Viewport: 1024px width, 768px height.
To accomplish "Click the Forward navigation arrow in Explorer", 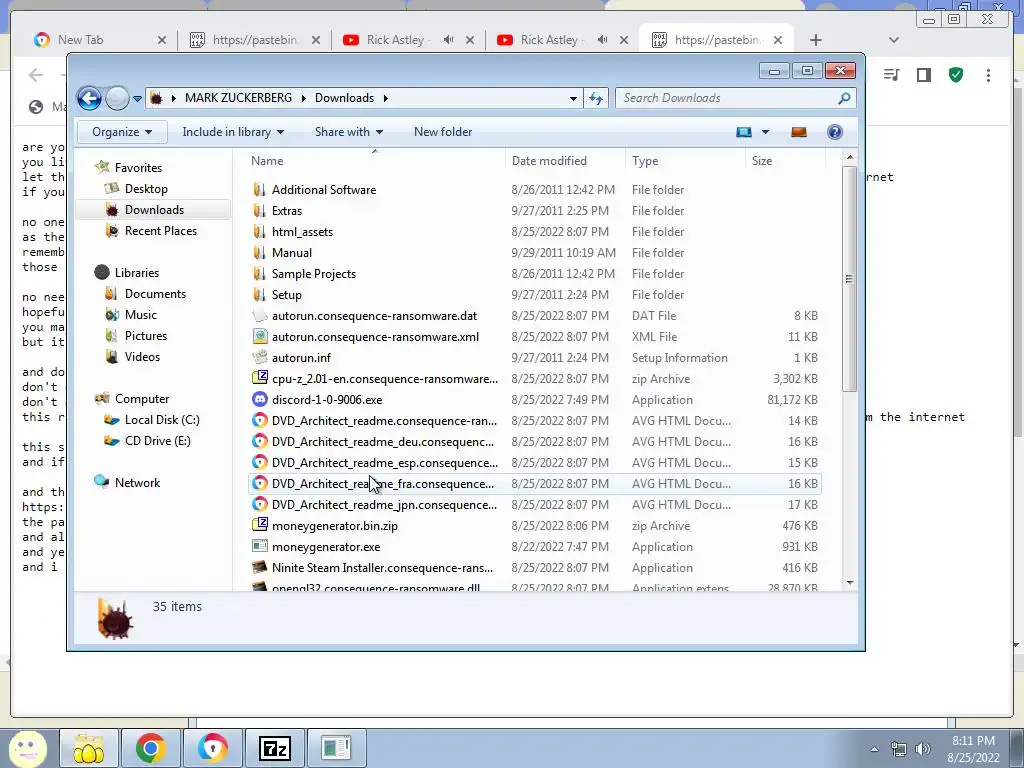I will point(118,99).
